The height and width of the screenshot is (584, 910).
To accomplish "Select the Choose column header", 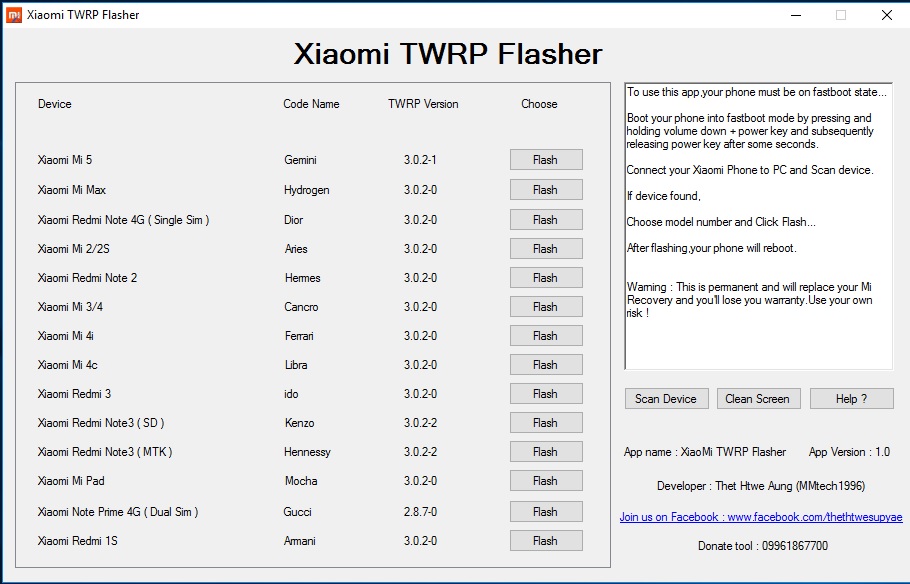I will coord(539,104).
